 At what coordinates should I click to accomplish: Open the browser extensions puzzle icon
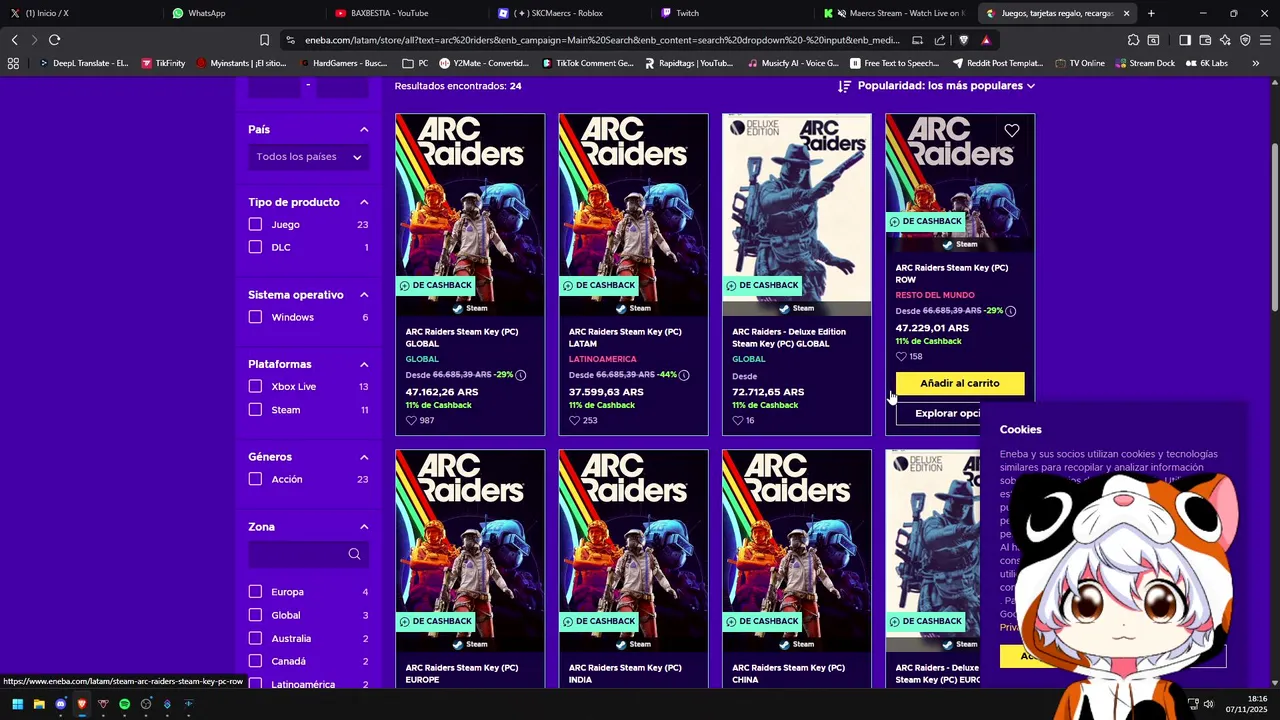[1133, 40]
